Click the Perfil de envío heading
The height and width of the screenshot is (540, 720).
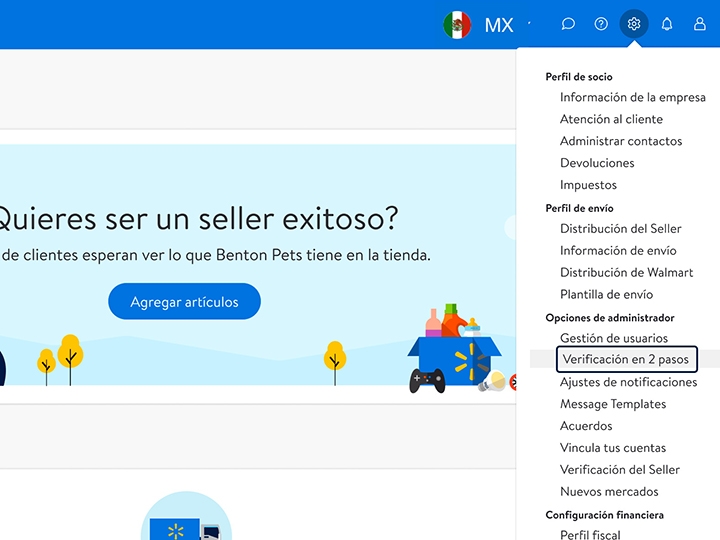(x=579, y=208)
